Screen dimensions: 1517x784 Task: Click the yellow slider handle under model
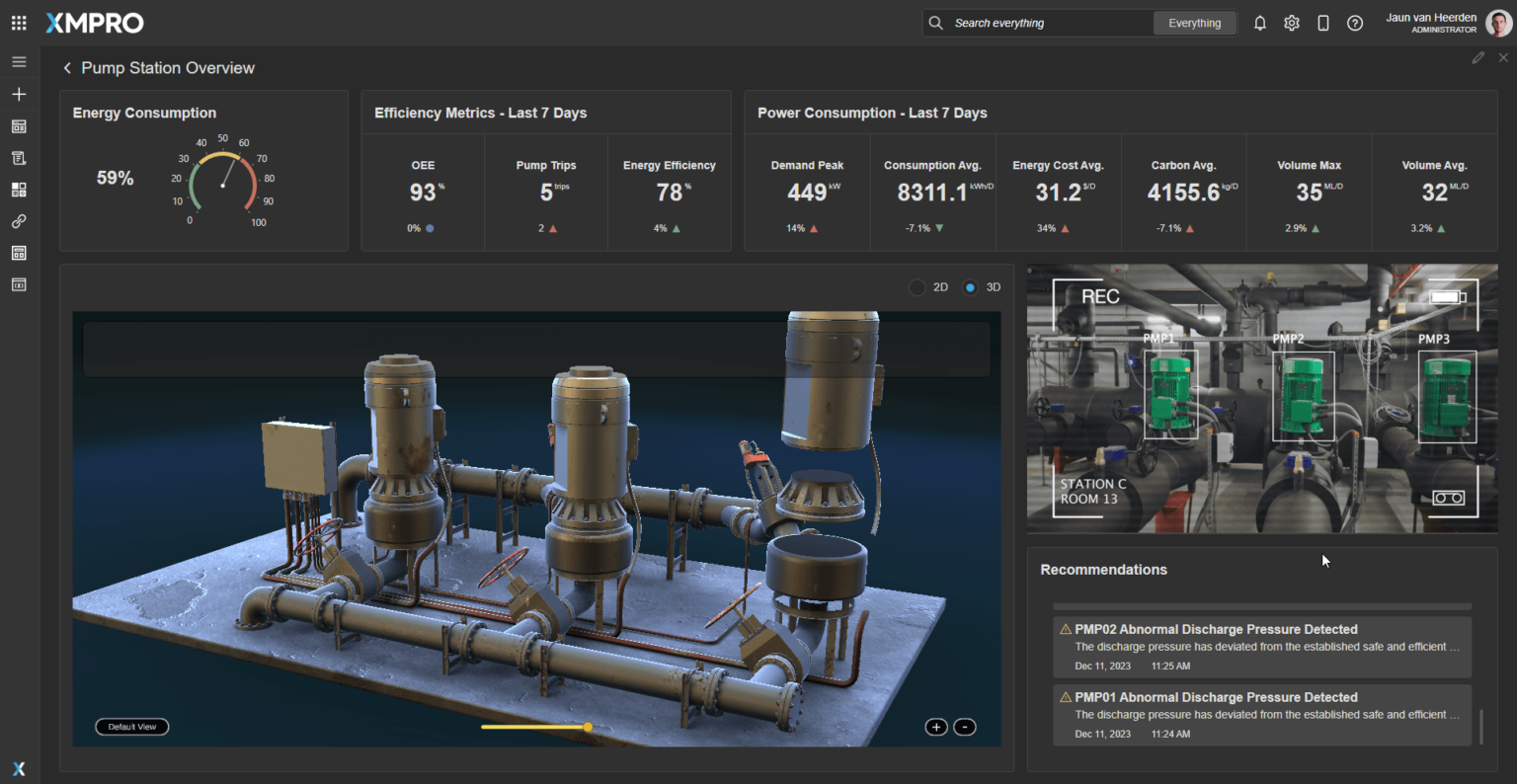[588, 727]
